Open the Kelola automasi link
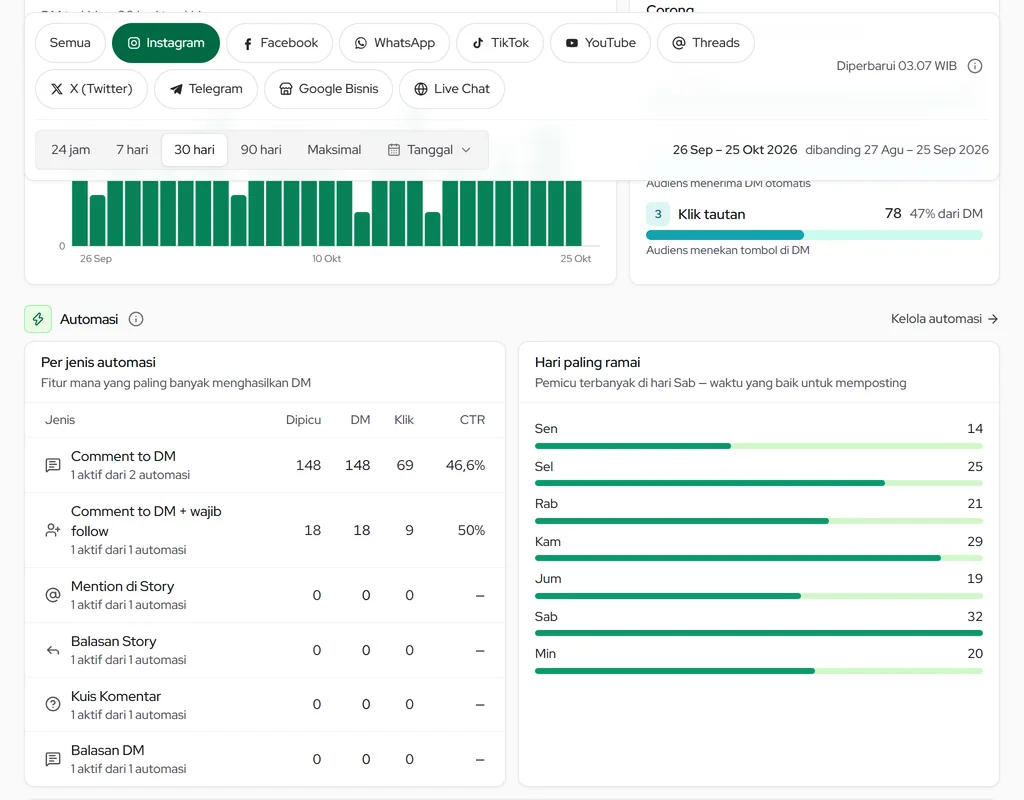The height and width of the screenshot is (800, 1024). (x=944, y=319)
